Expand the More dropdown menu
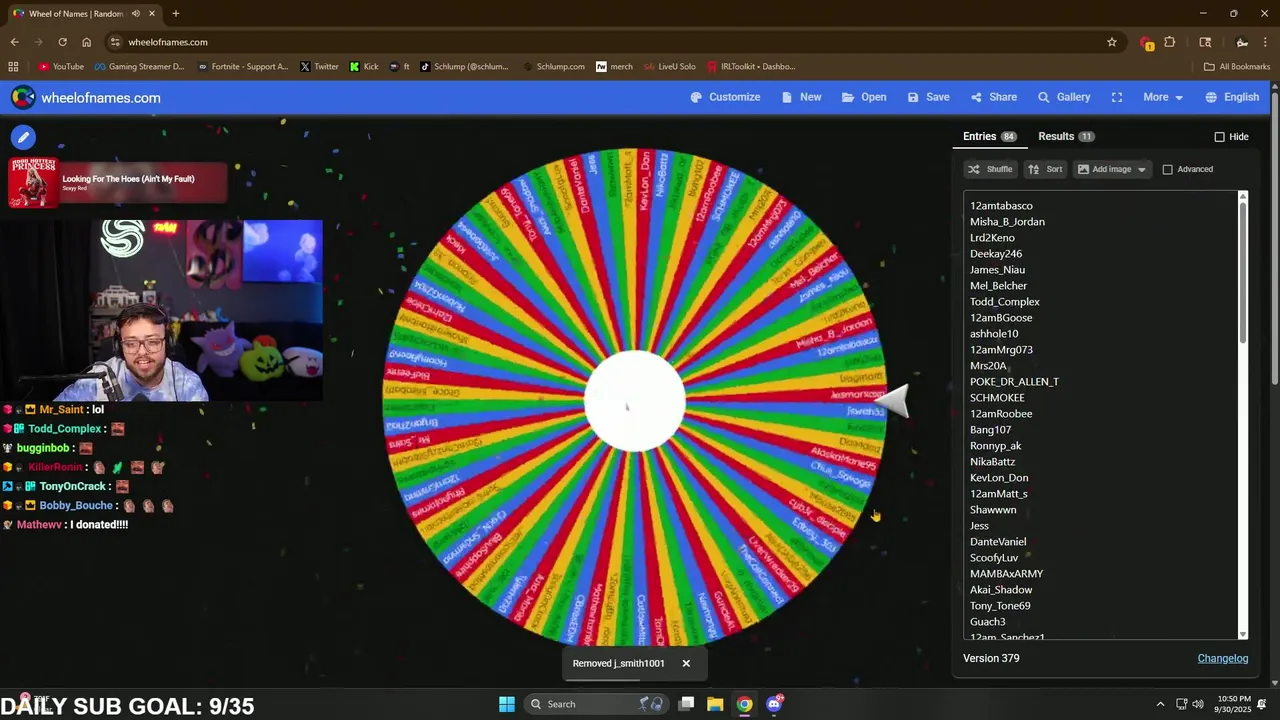The height and width of the screenshot is (720, 1280). click(1163, 97)
